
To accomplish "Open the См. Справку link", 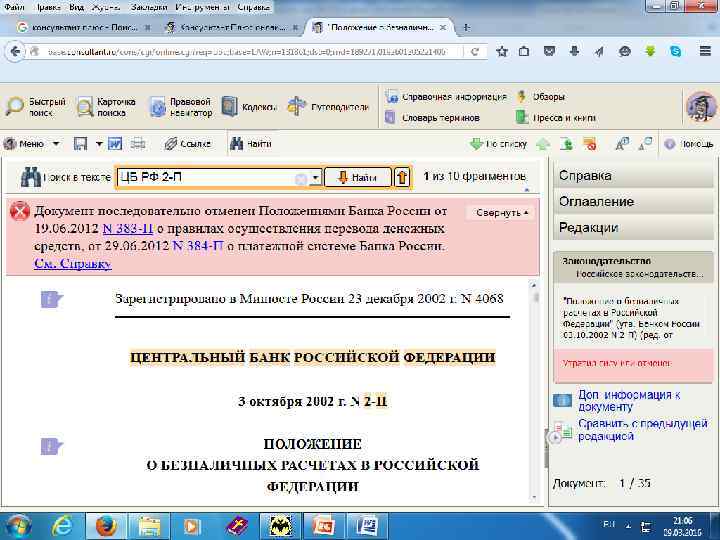I will point(73,264).
